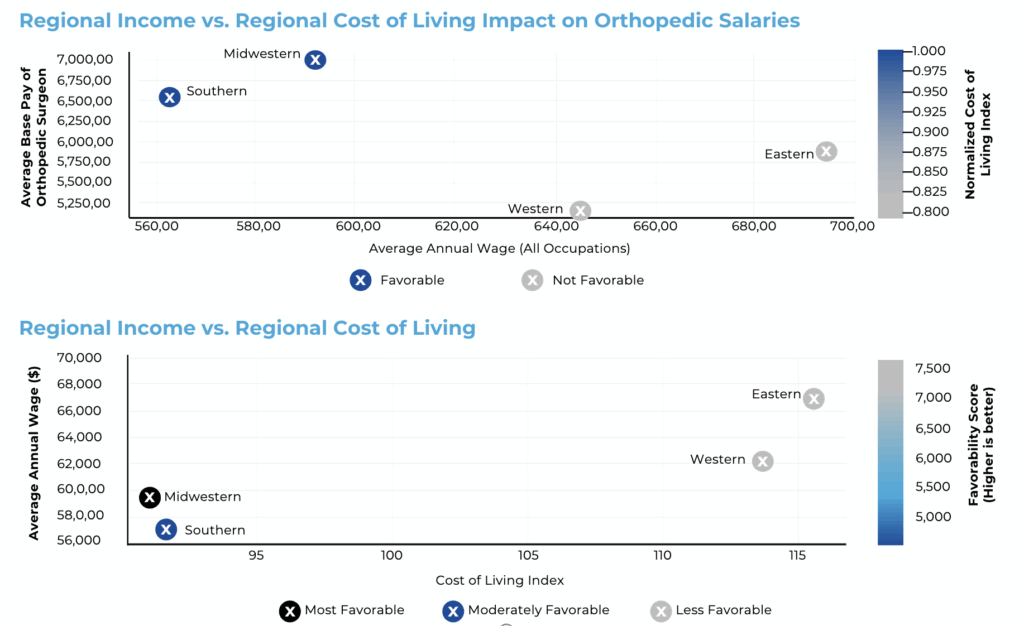Toggle the Not Favorable legend entry
1024x626 pixels.
coord(583,280)
